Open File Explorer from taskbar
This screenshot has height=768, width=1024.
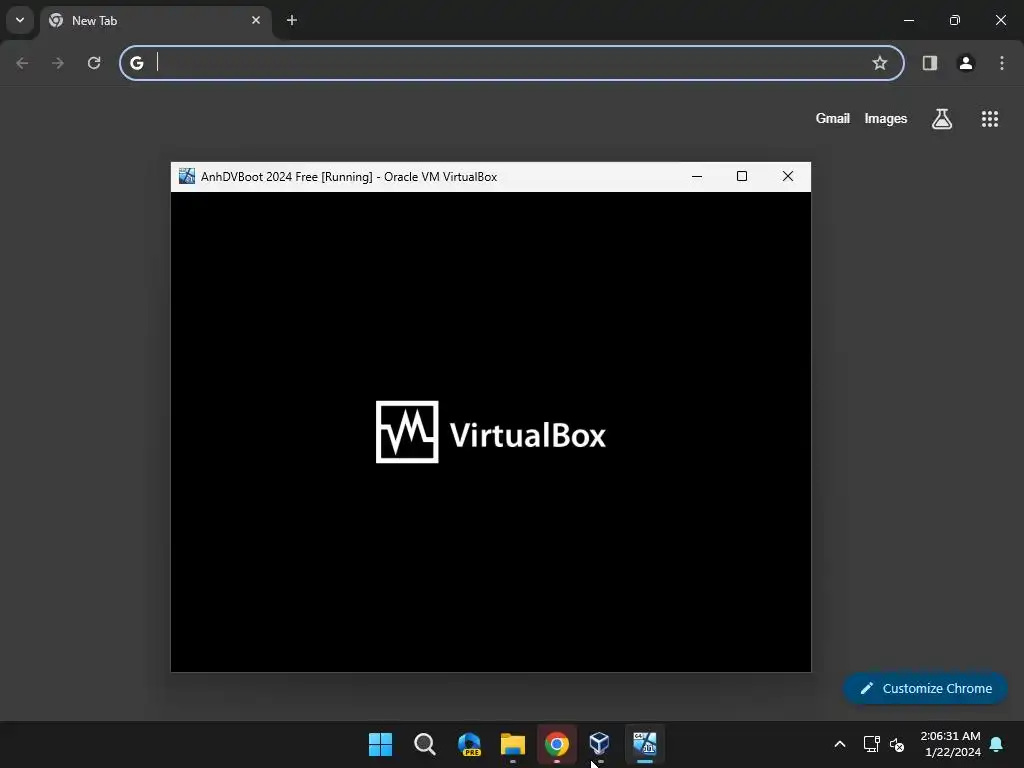(513, 744)
